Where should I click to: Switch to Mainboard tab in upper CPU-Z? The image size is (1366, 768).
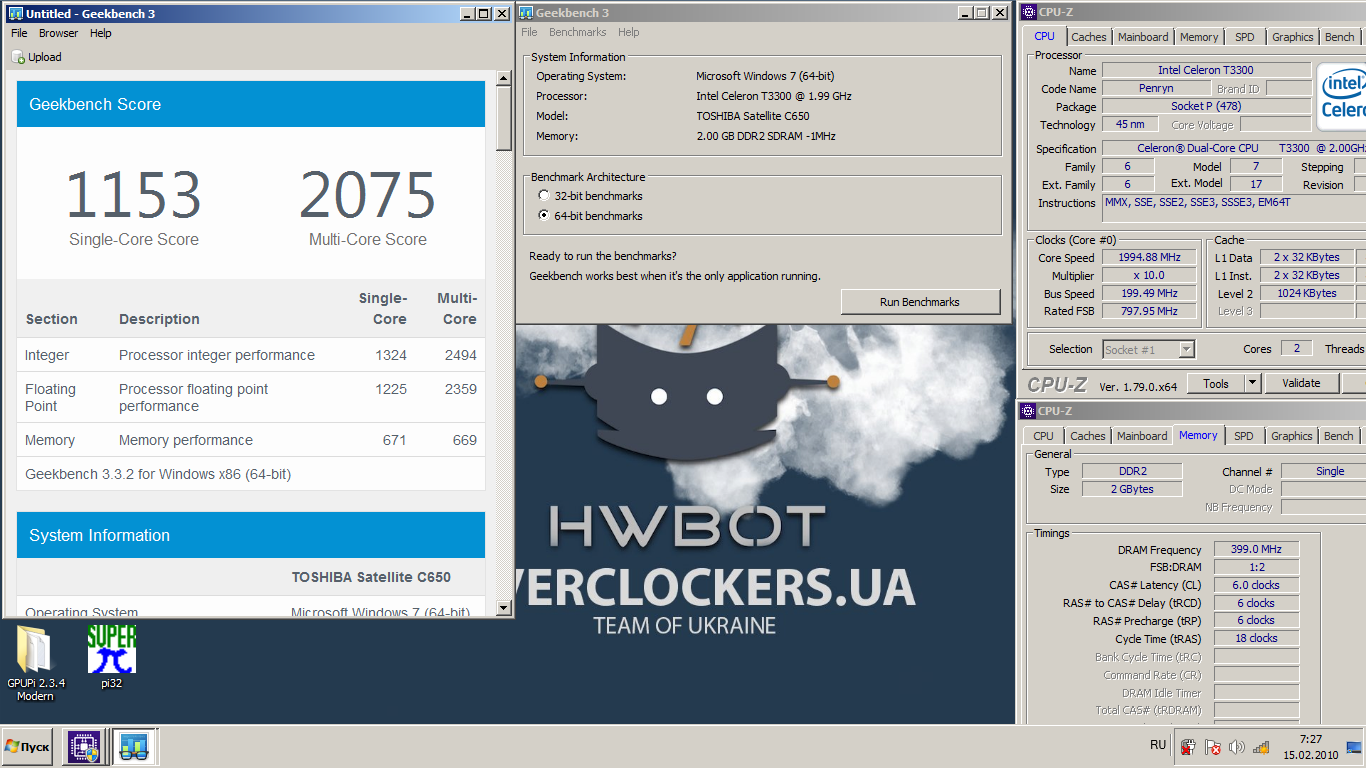(x=1143, y=37)
